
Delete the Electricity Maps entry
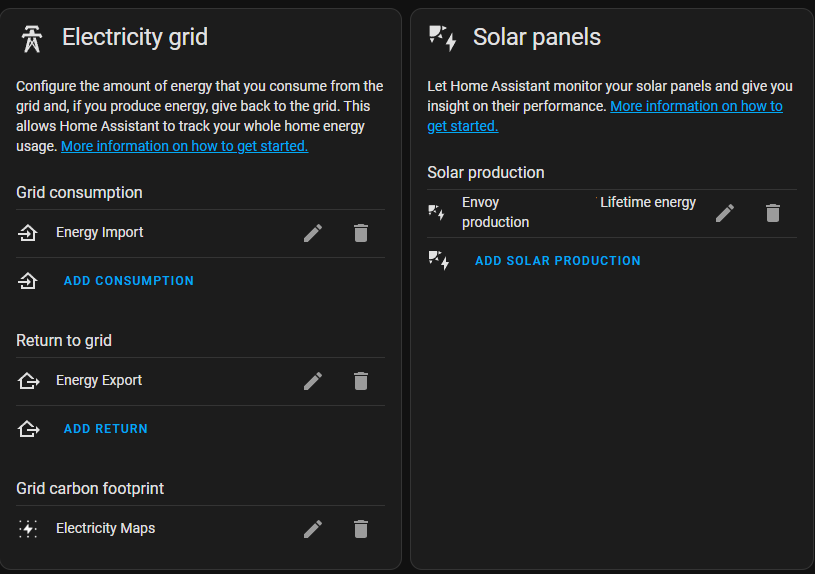361,529
